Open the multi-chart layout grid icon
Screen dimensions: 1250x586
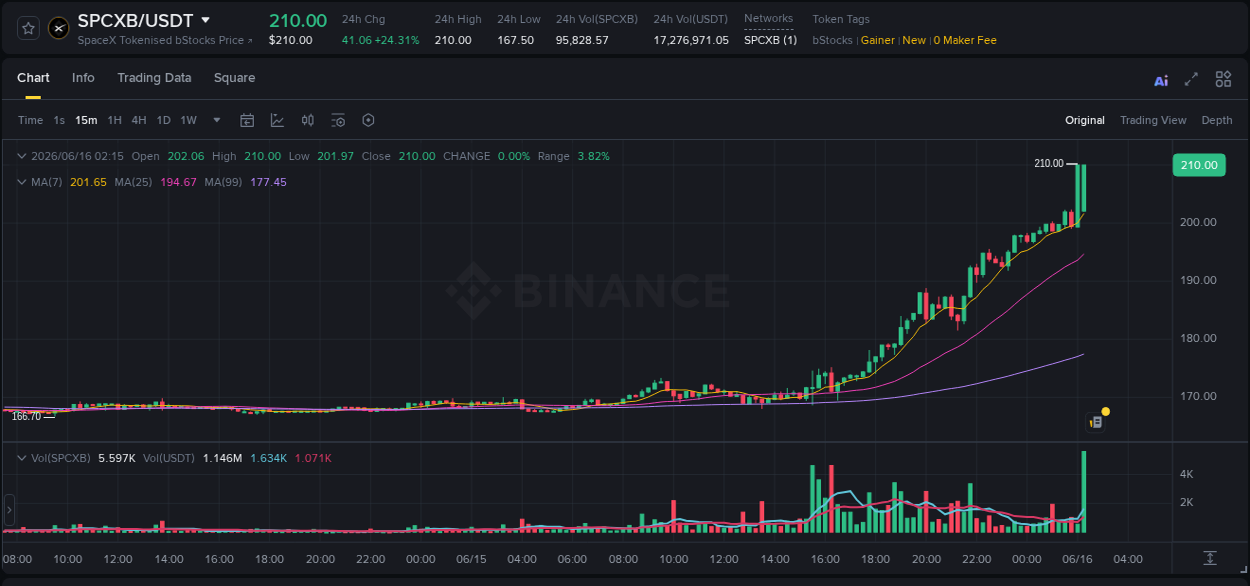(x=1223, y=79)
